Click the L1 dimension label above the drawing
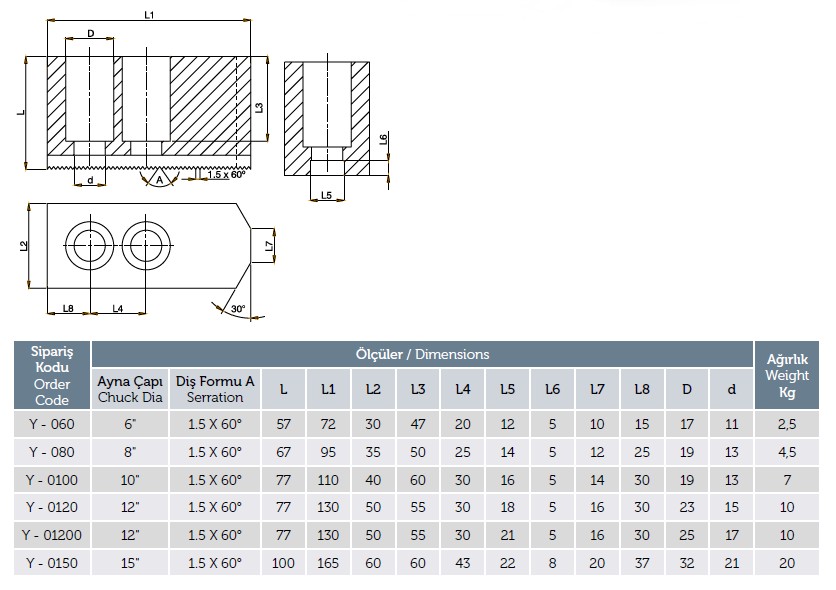Screen dimensions: 836x590 coord(149,16)
